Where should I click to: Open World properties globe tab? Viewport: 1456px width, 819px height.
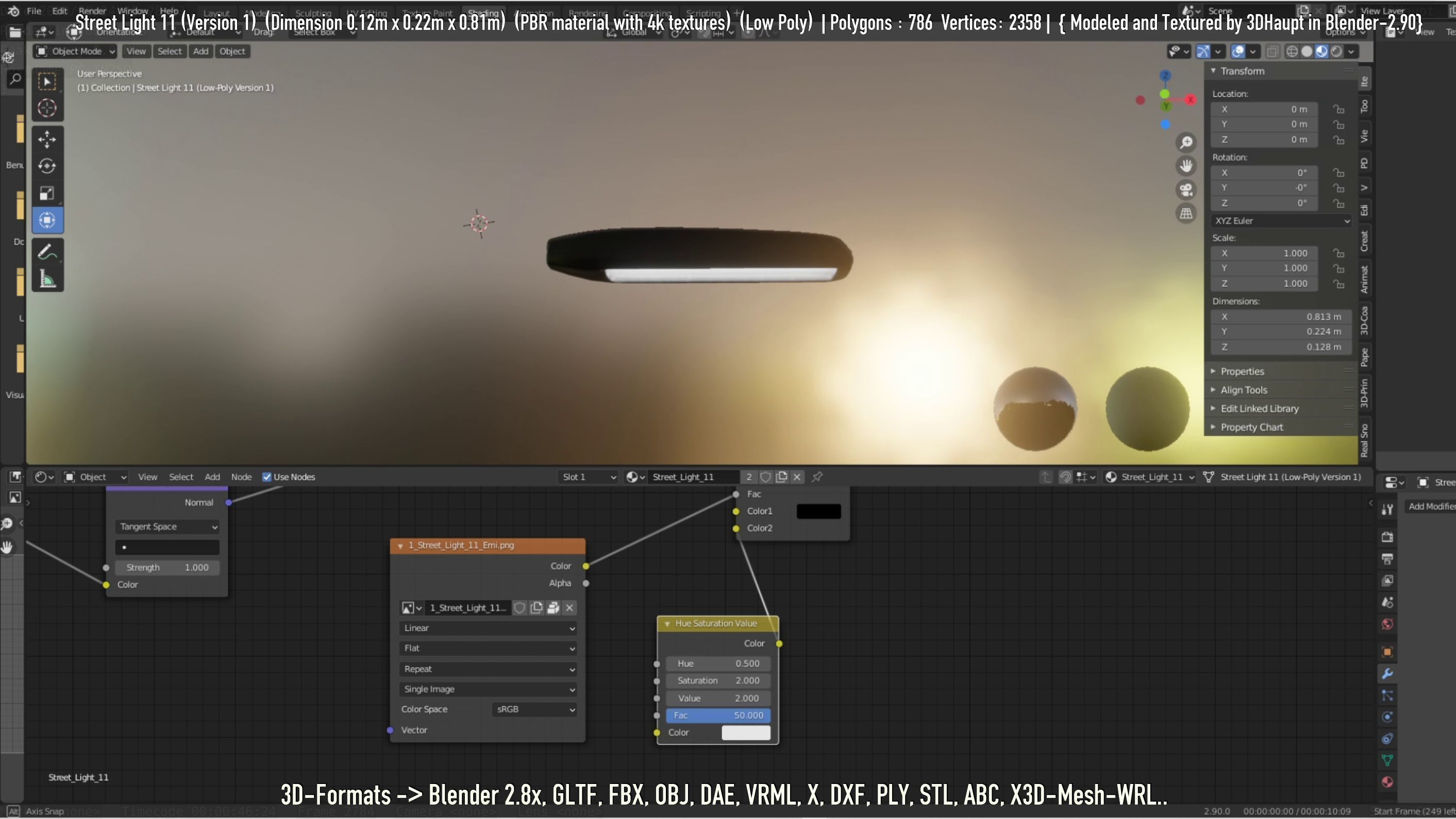click(1387, 624)
